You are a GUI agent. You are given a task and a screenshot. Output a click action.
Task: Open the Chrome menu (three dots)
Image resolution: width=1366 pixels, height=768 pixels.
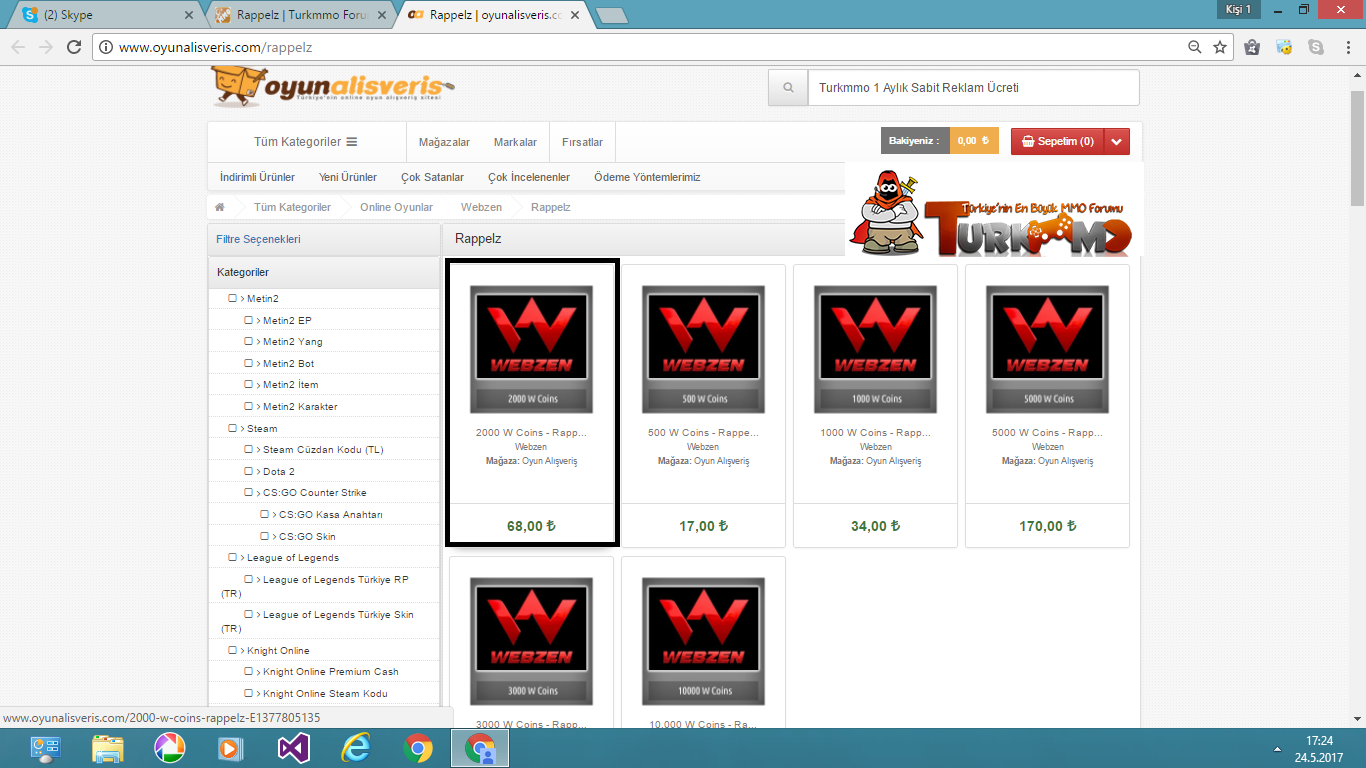coord(1347,47)
